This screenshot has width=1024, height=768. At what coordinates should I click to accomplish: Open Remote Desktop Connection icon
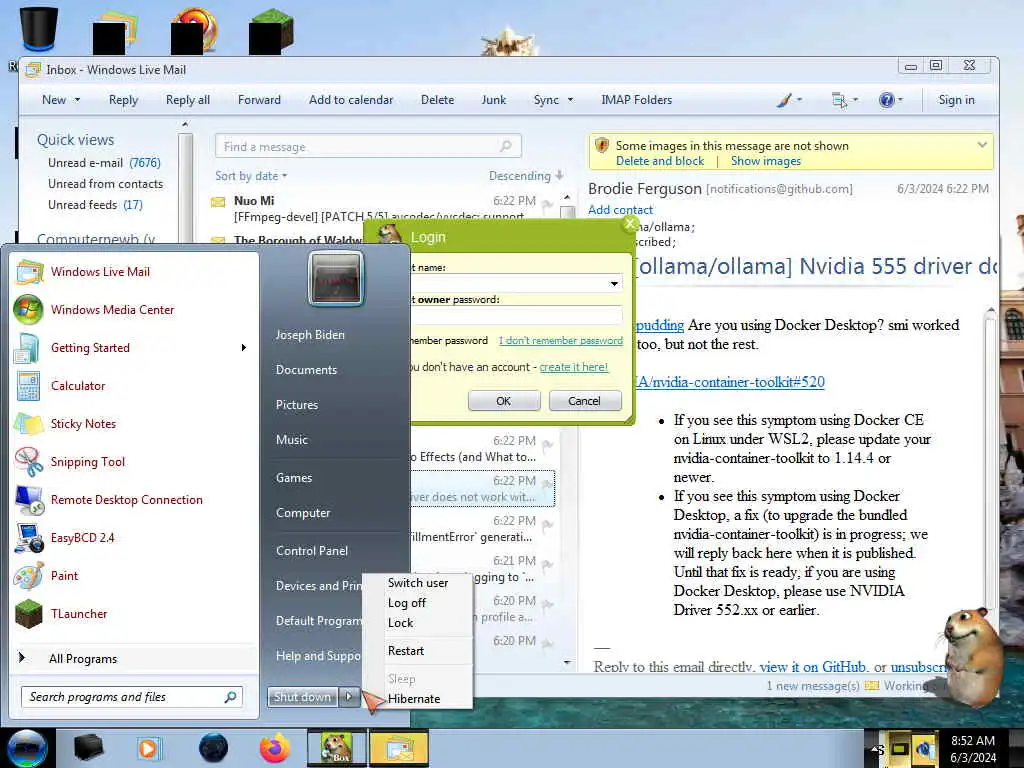coord(29,500)
